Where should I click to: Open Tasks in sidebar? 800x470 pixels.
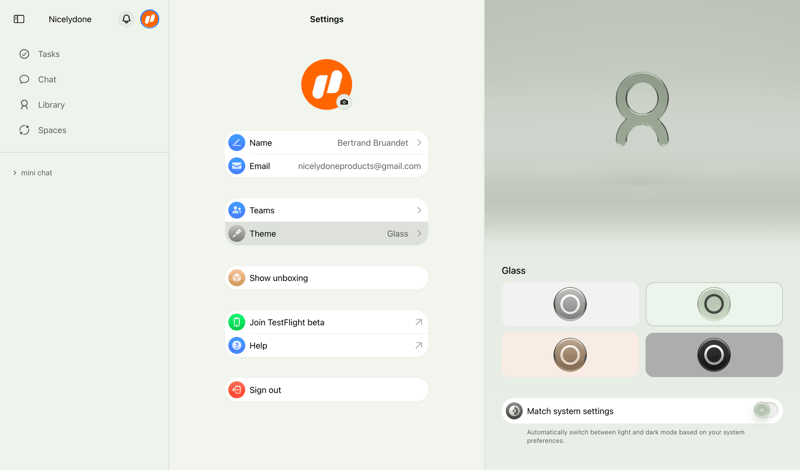point(48,54)
